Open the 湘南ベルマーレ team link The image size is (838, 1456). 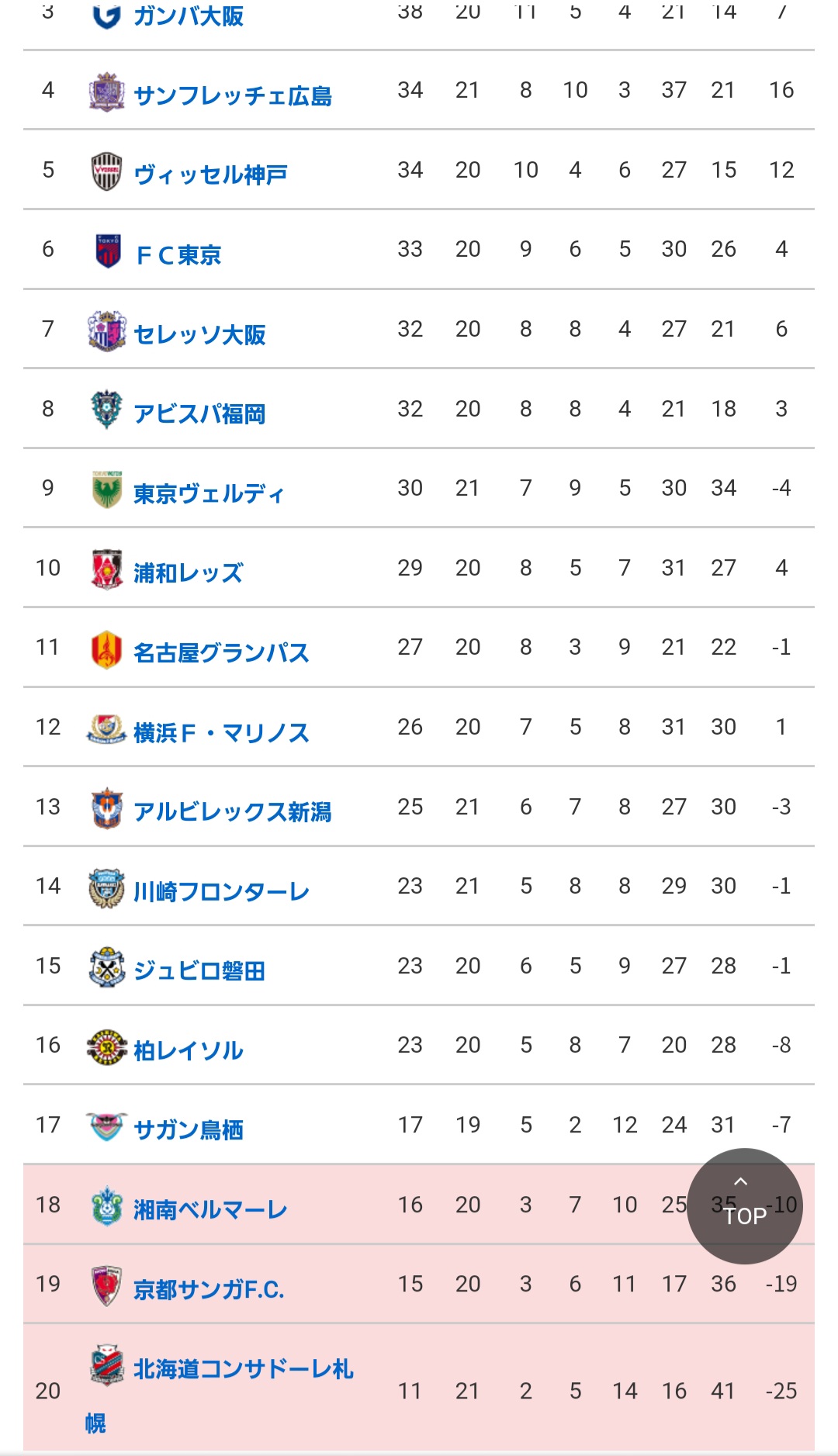[x=210, y=1210]
